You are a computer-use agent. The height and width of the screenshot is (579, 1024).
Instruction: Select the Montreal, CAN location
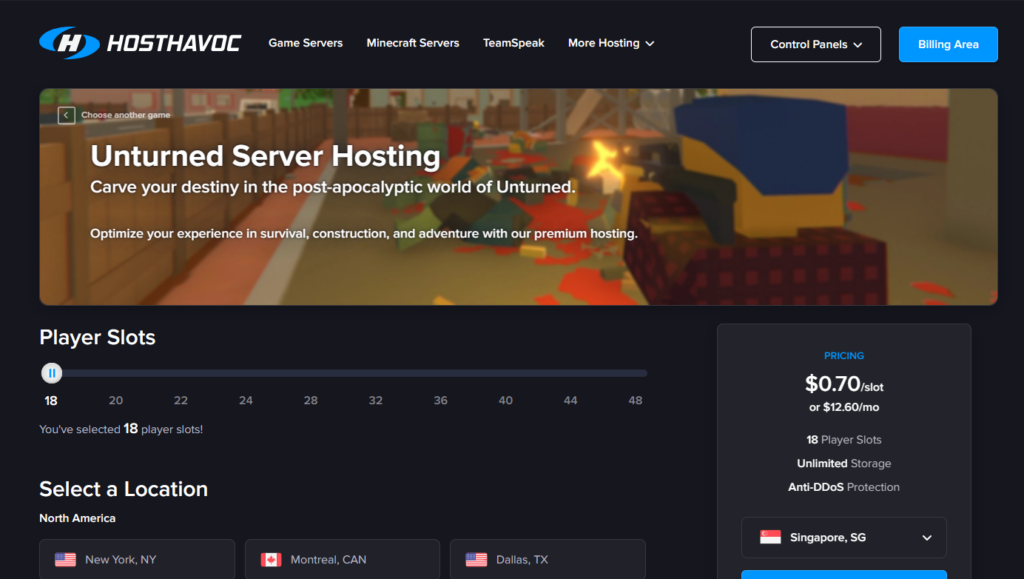[x=342, y=559]
